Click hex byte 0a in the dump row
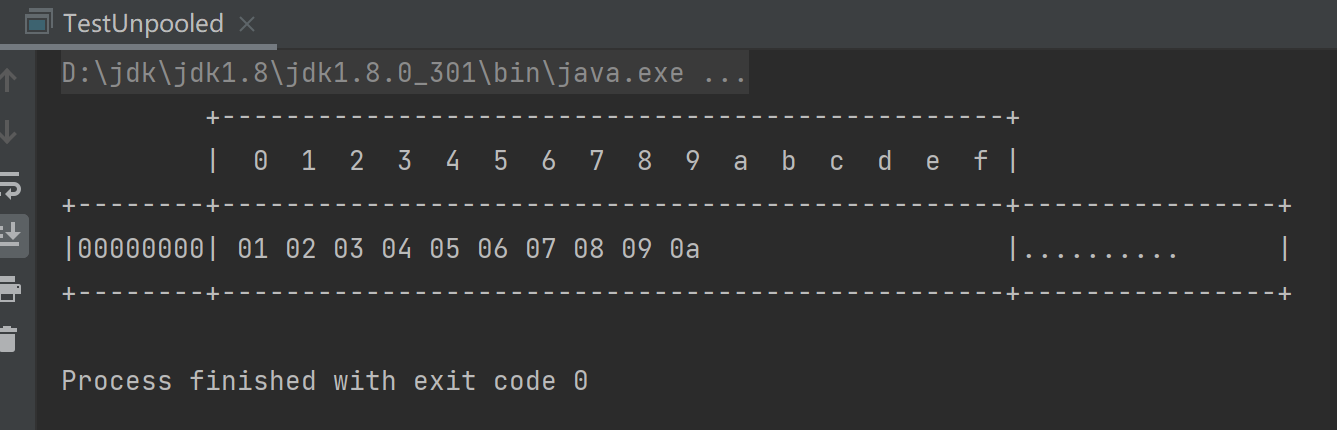The height and width of the screenshot is (430, 1337). tap(684, 249)
